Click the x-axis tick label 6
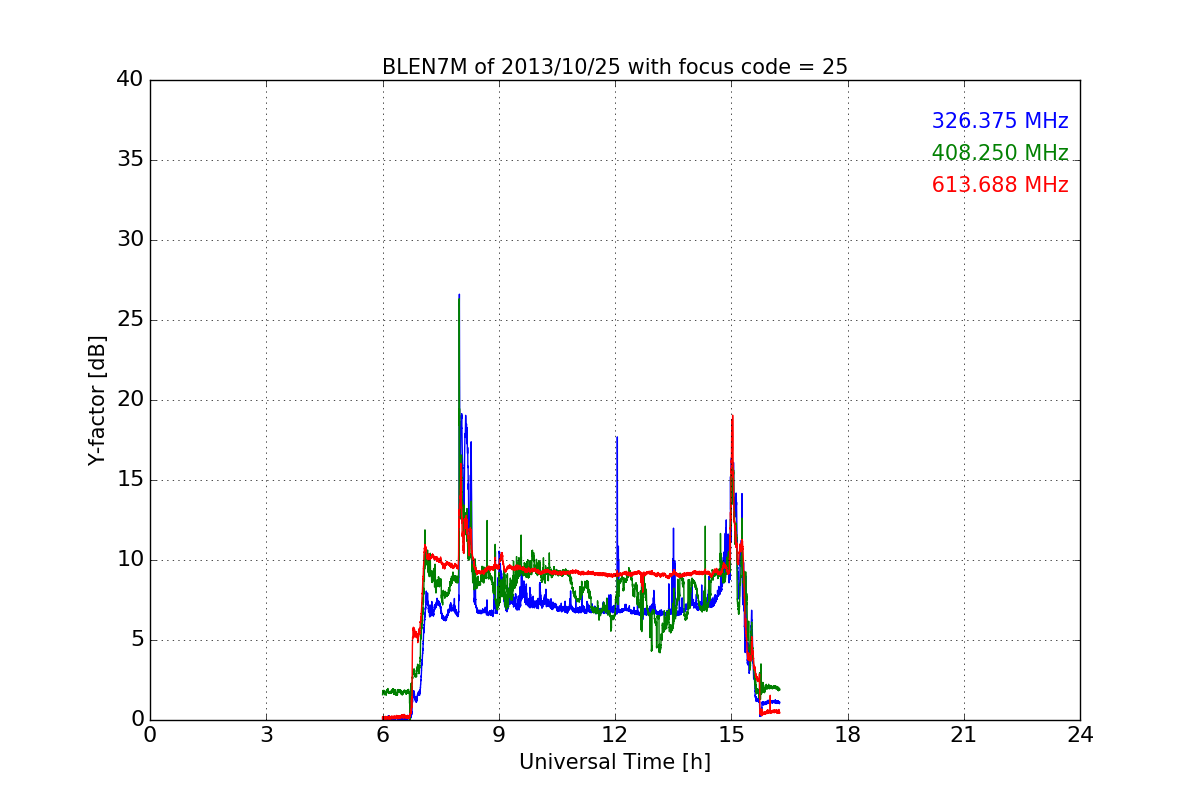 383,734
